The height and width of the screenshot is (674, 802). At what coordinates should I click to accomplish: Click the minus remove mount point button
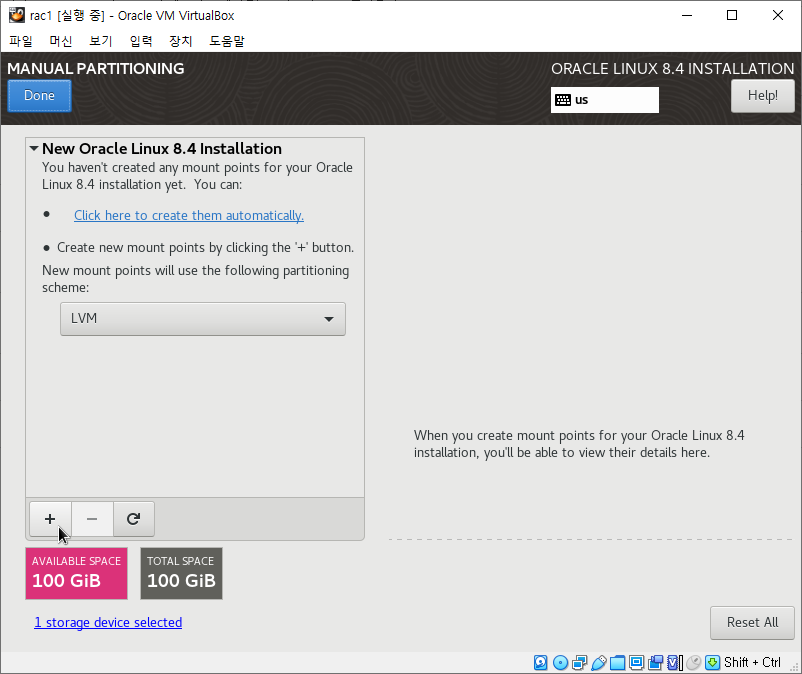(x=92, y=519)
